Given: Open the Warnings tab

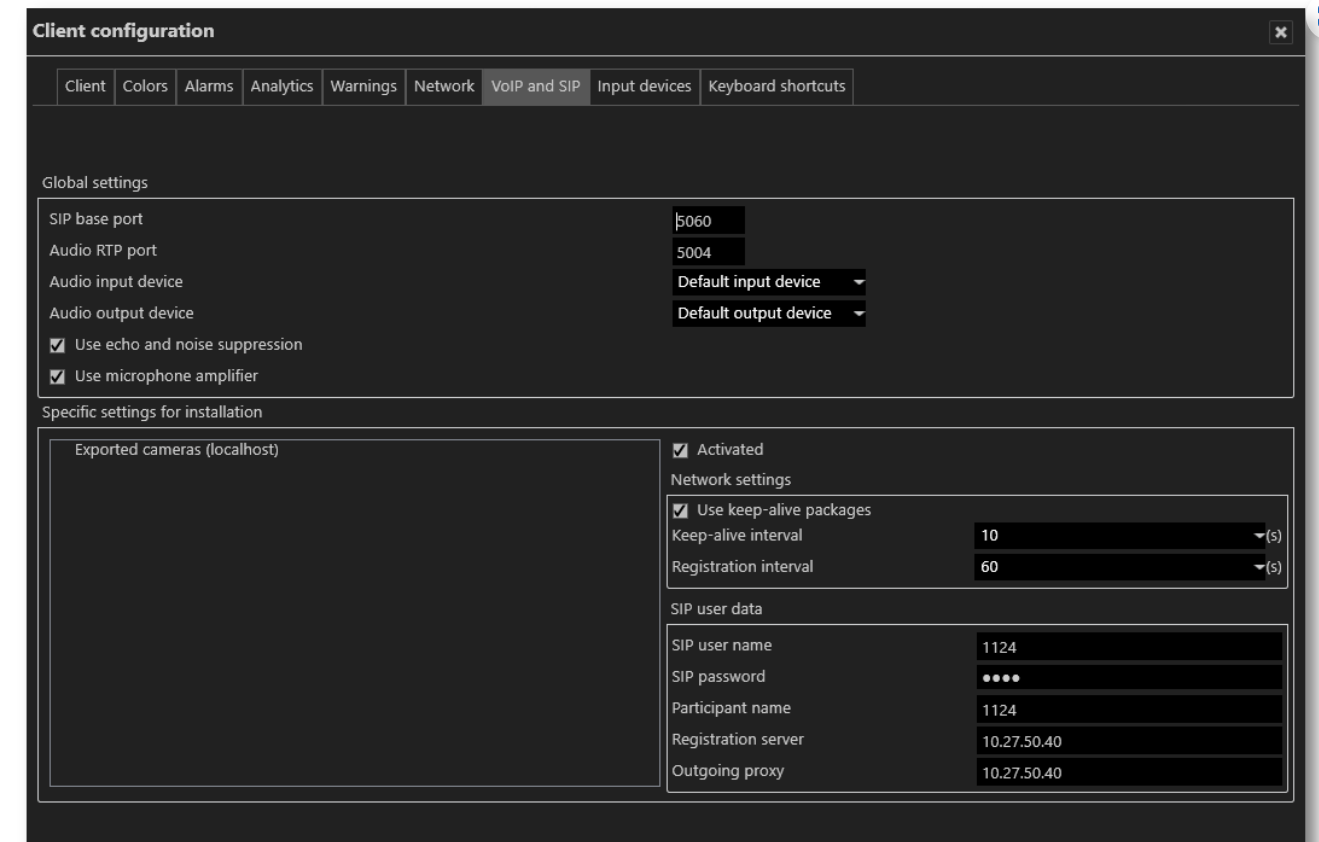Looking at the screenshot, I should [365, 86].
